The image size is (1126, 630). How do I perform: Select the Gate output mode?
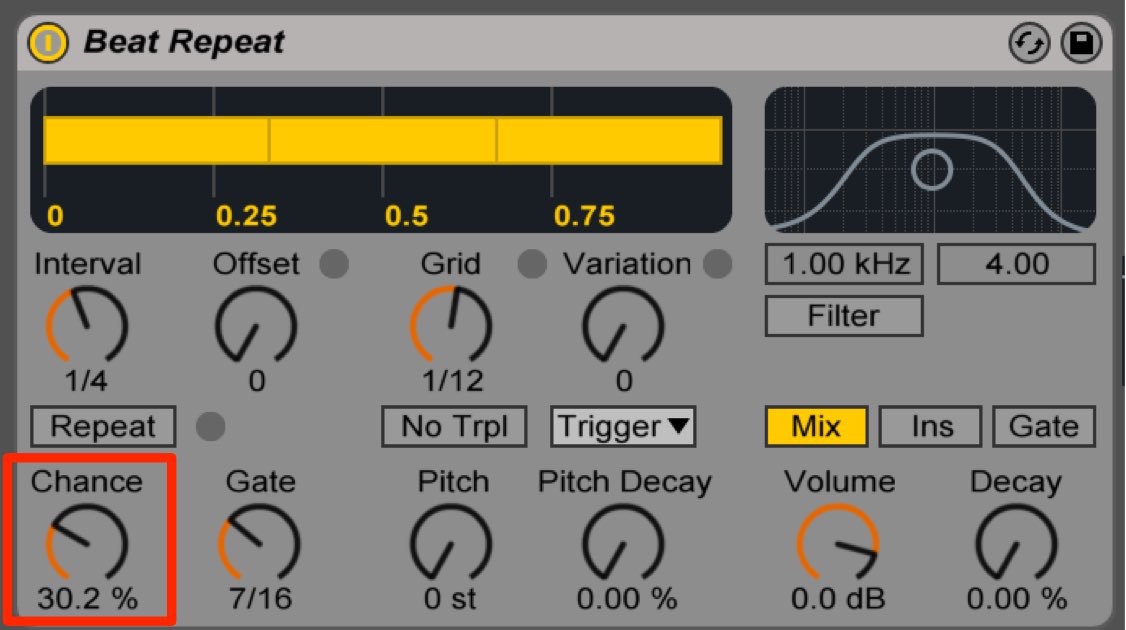click(1044, 427)
